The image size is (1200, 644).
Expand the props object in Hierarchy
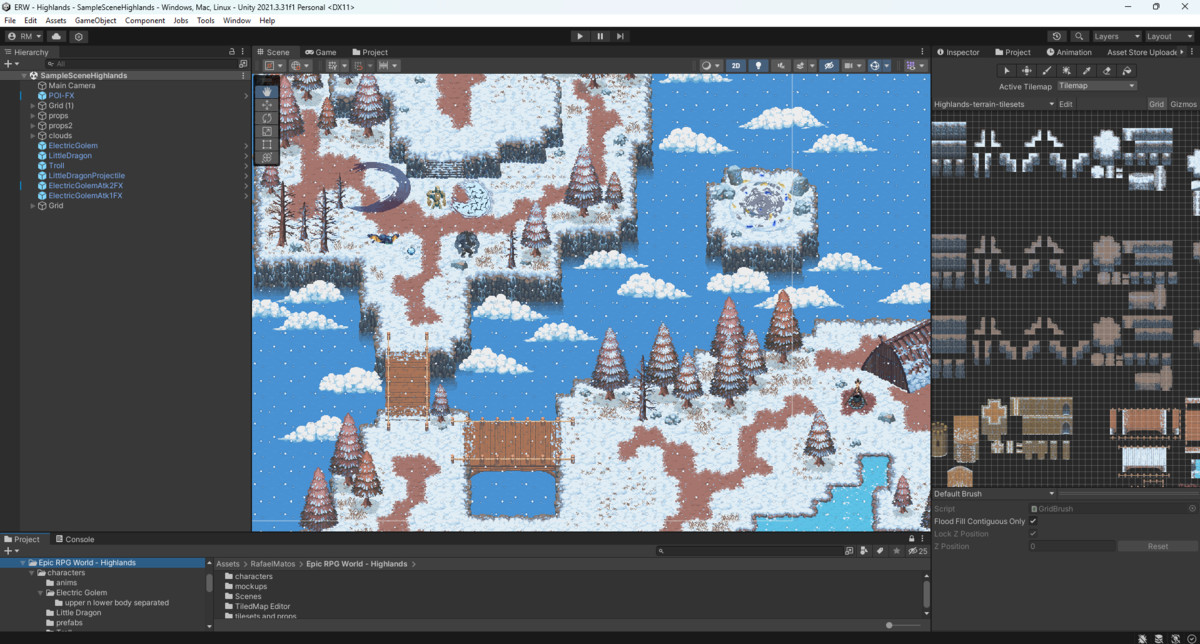[x=33, y=116]
